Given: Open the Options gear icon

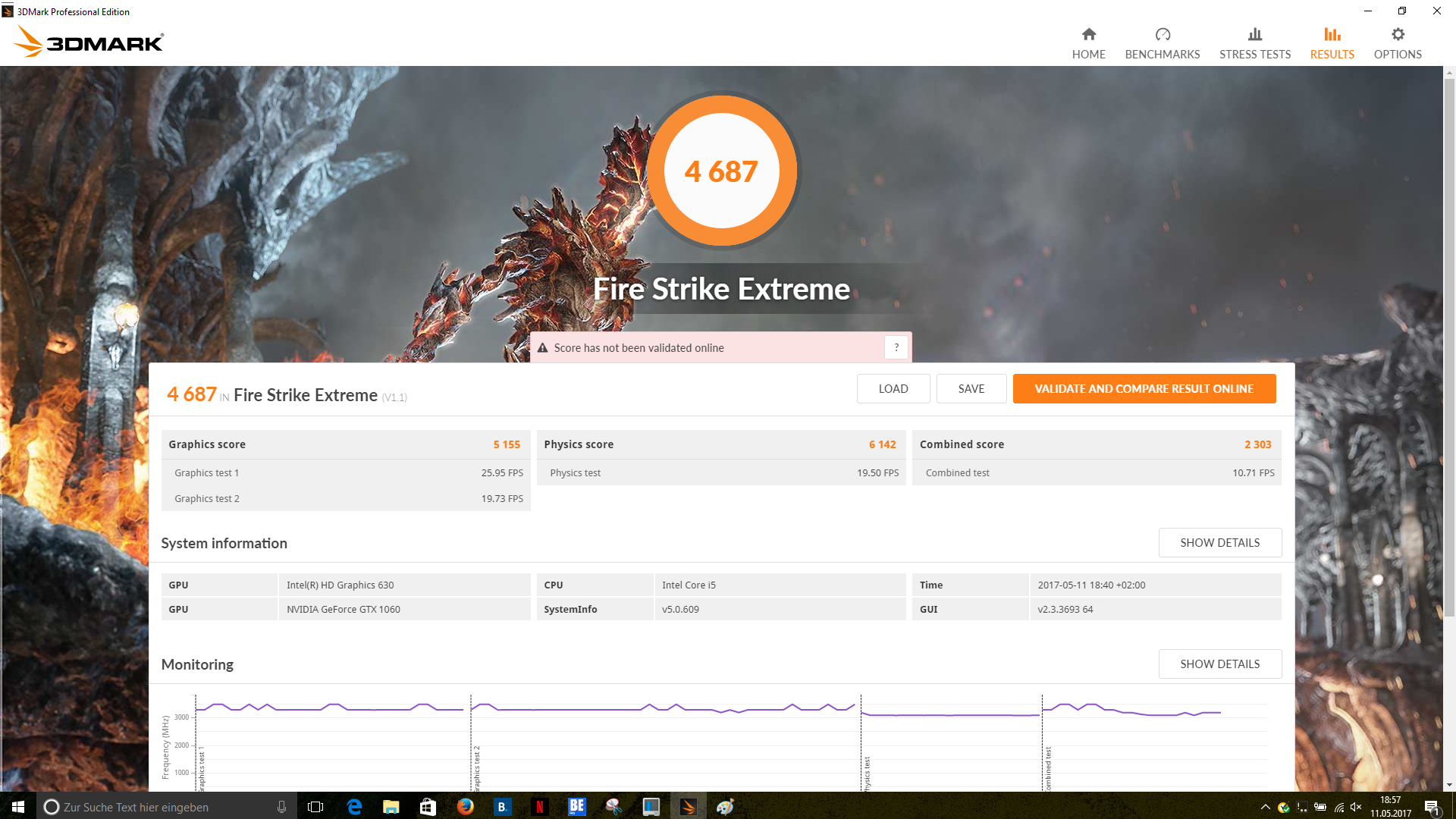Looking at the screenshot, I should (x=1397, y=35).
